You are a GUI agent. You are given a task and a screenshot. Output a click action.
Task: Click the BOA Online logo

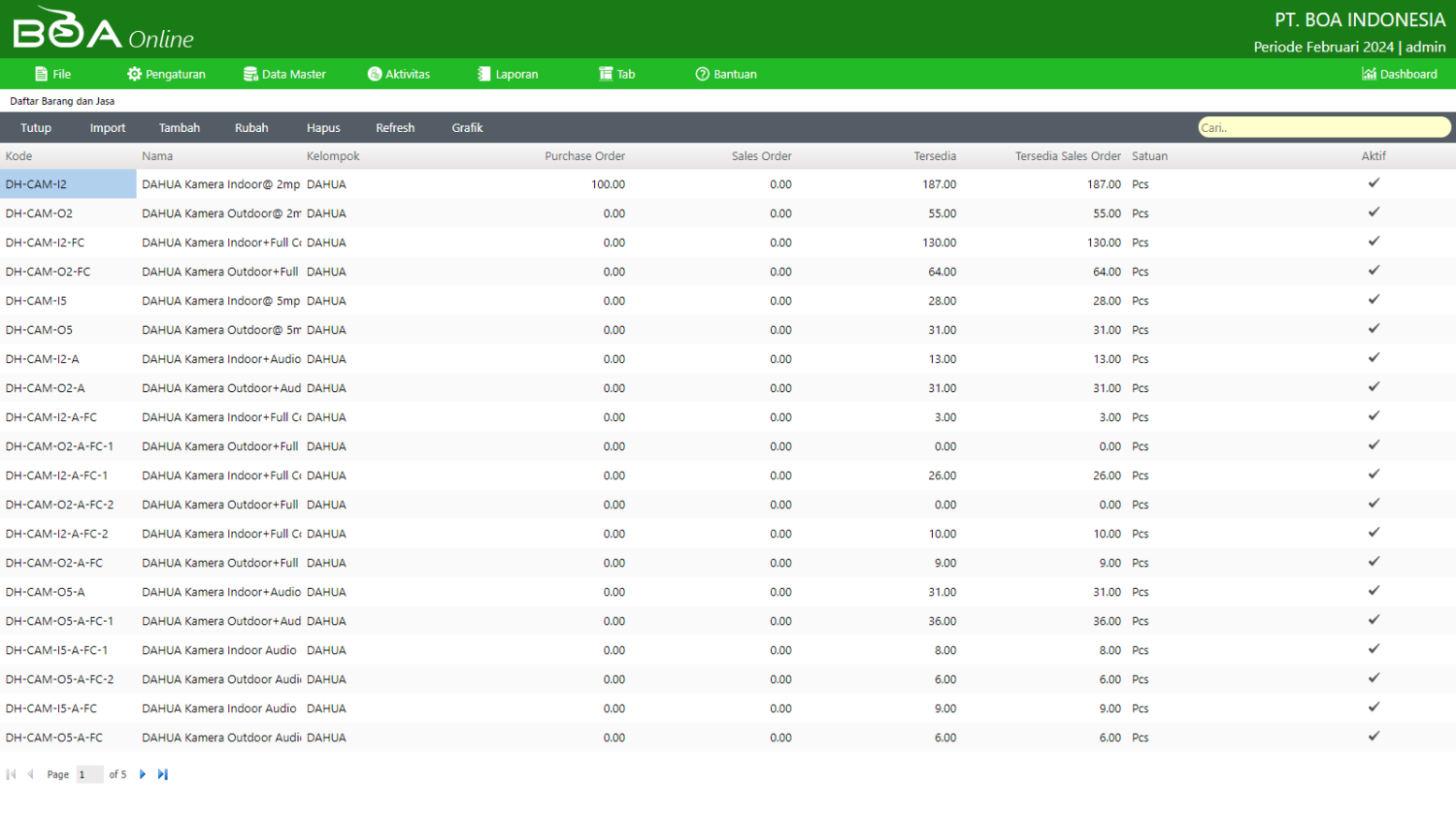tap(103, 29)
